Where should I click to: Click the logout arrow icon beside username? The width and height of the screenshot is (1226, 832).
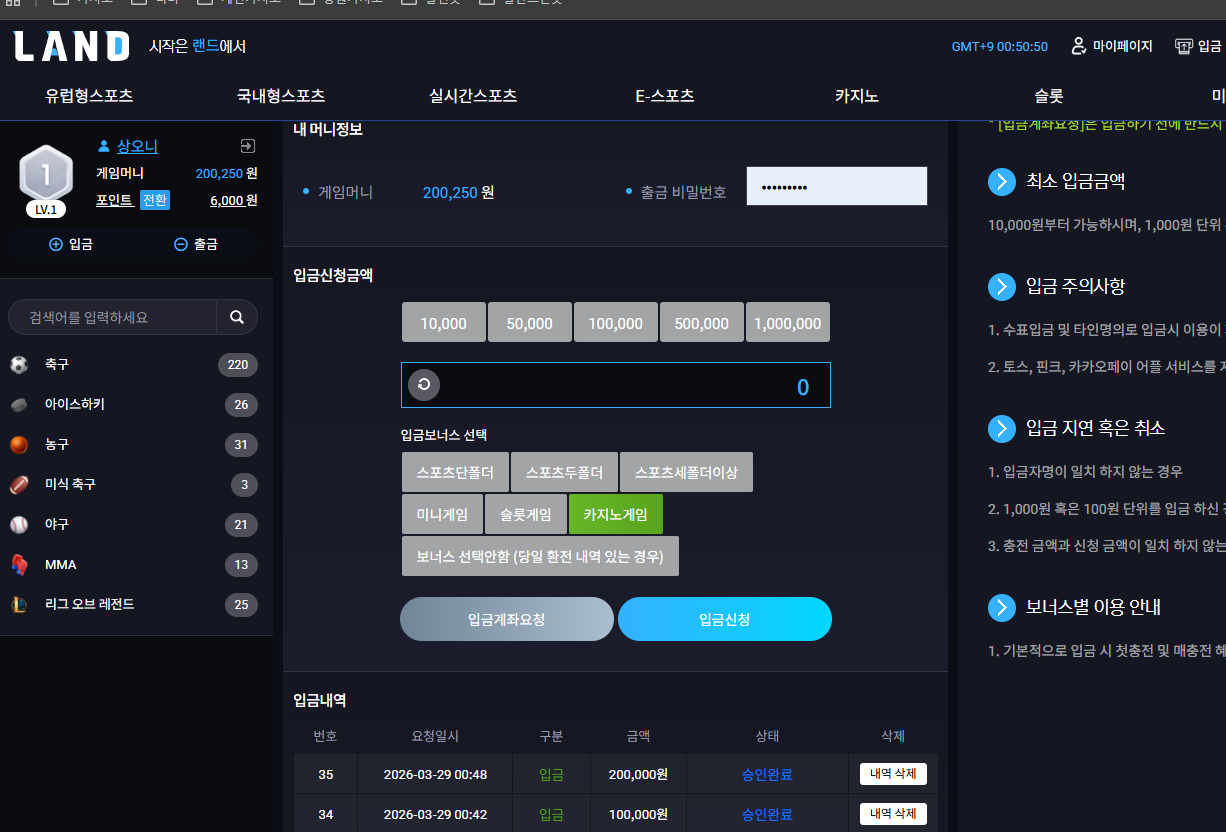pyautogui.click(x=248, y=146)
